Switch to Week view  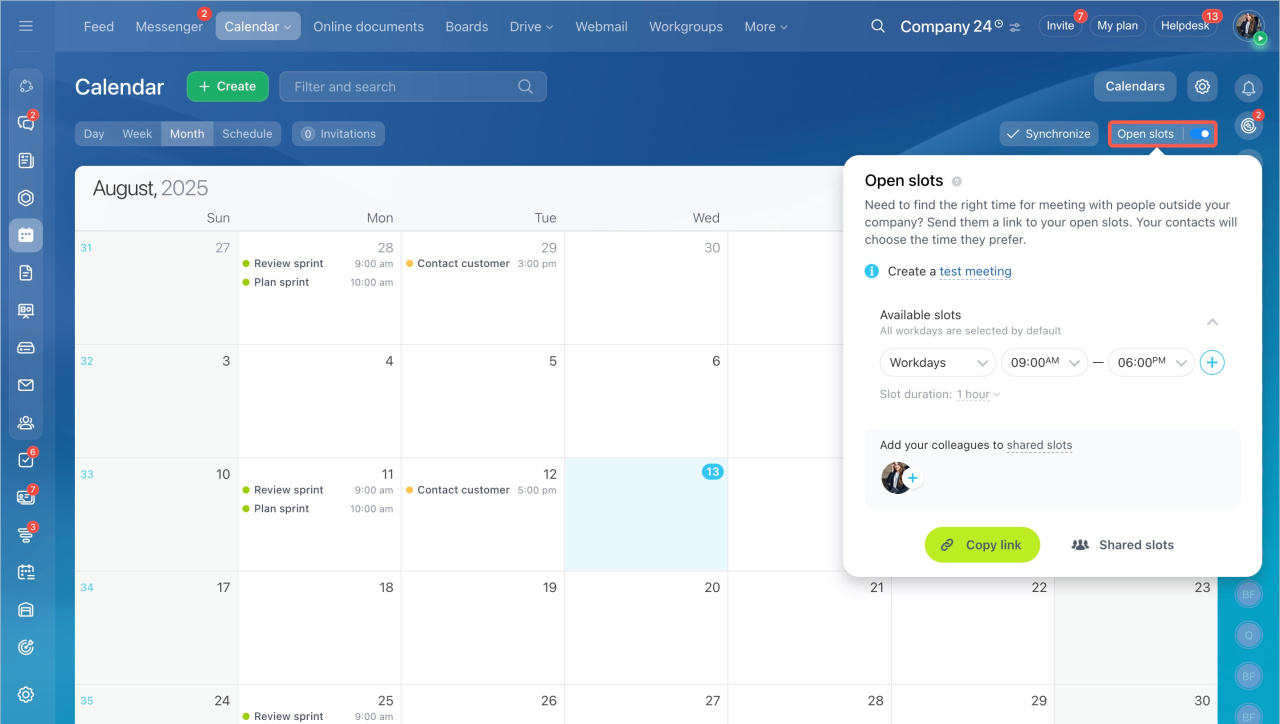137,134
